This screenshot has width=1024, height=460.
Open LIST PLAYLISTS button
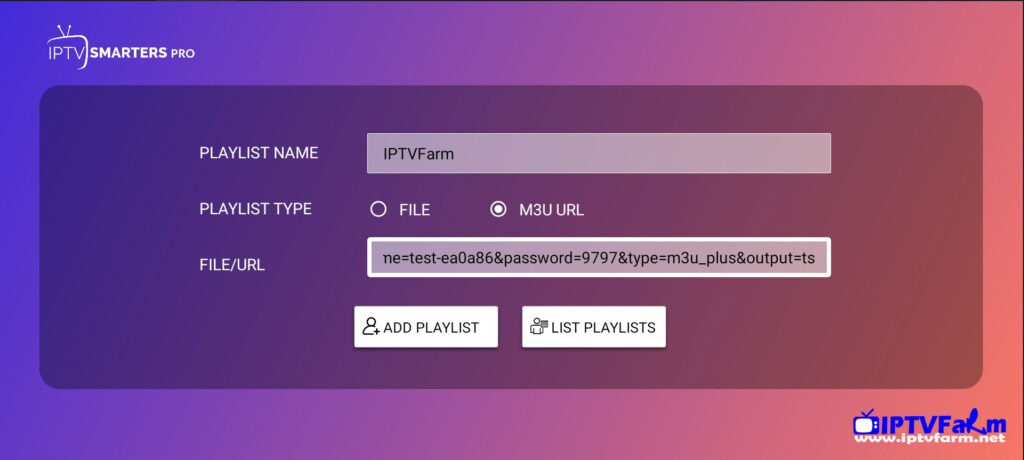click(x=594, y=327)
